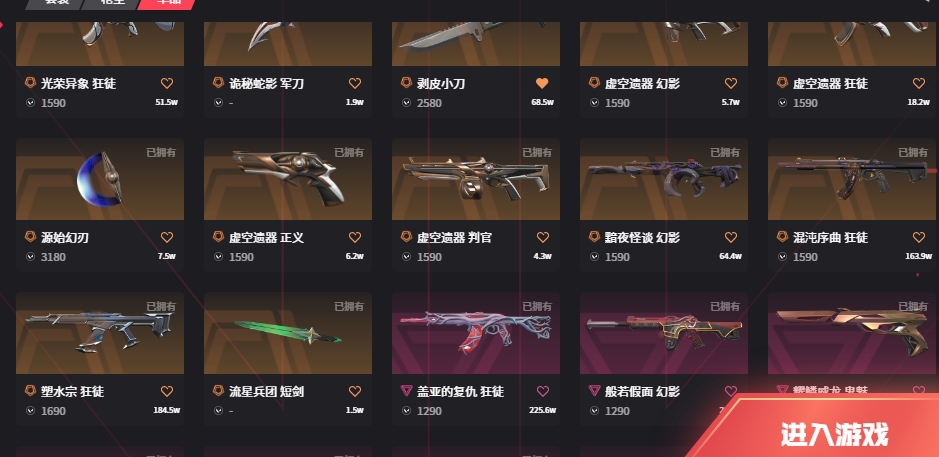The image size is (939, 457).
Task: Click tier badge icon beside 源始幻刃
Action: [31, 237]
